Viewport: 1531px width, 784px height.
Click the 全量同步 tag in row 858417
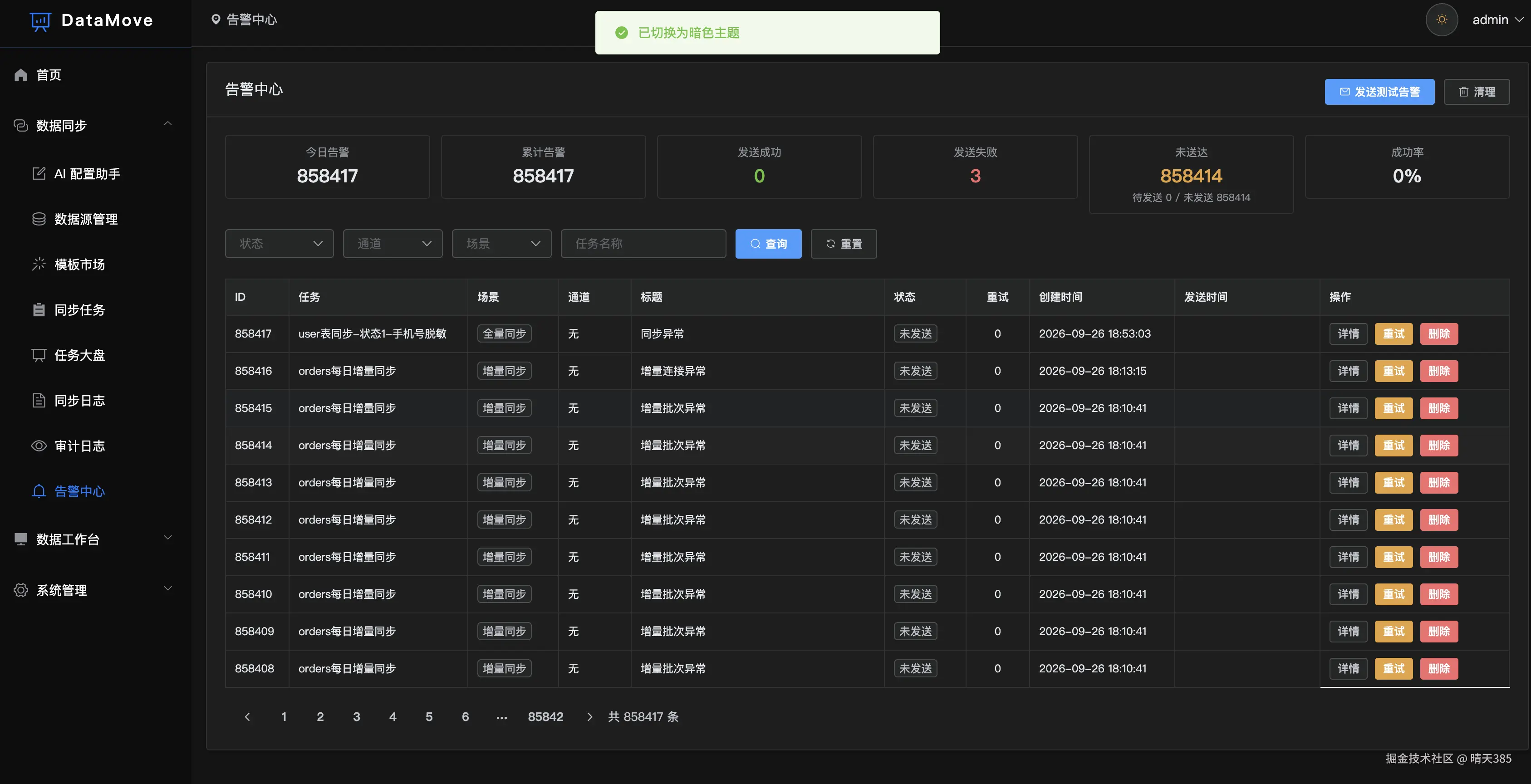(504, 333)
